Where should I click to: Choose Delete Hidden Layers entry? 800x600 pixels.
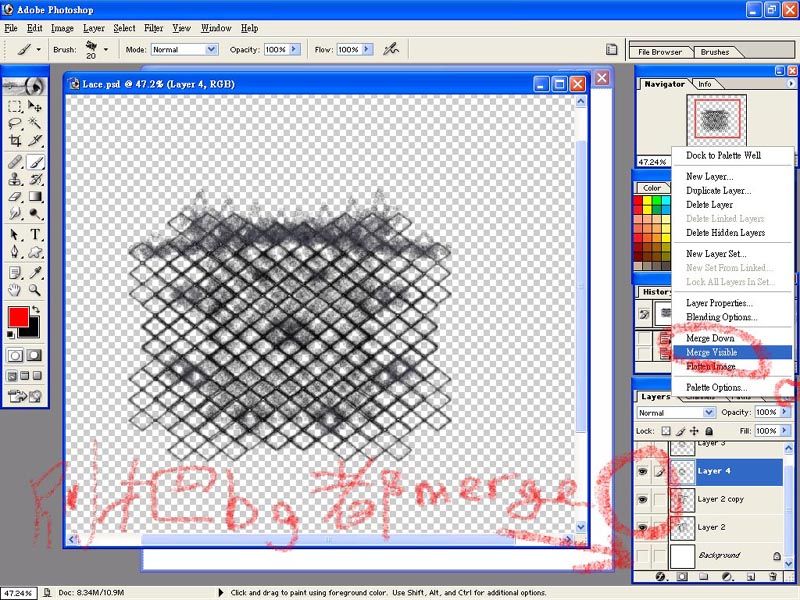pyautogui.click(x=732, y=233)
